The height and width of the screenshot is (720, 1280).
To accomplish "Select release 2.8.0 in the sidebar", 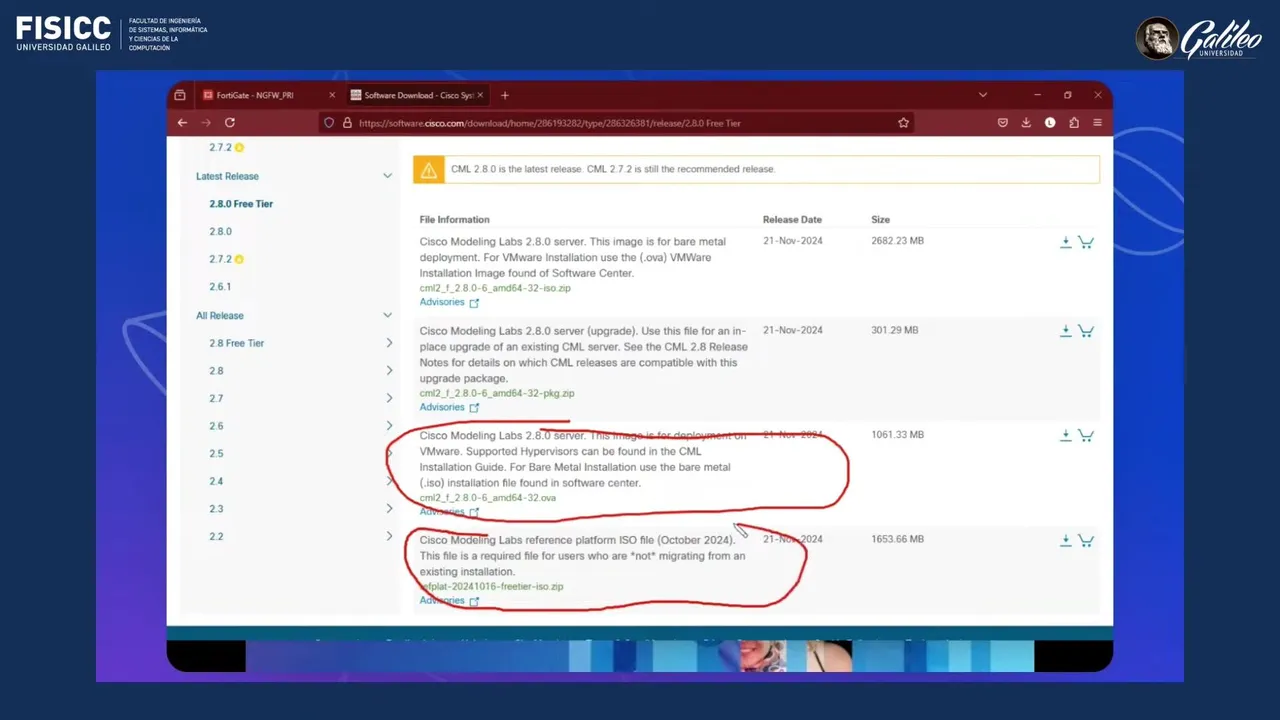I will coord(220,232).
